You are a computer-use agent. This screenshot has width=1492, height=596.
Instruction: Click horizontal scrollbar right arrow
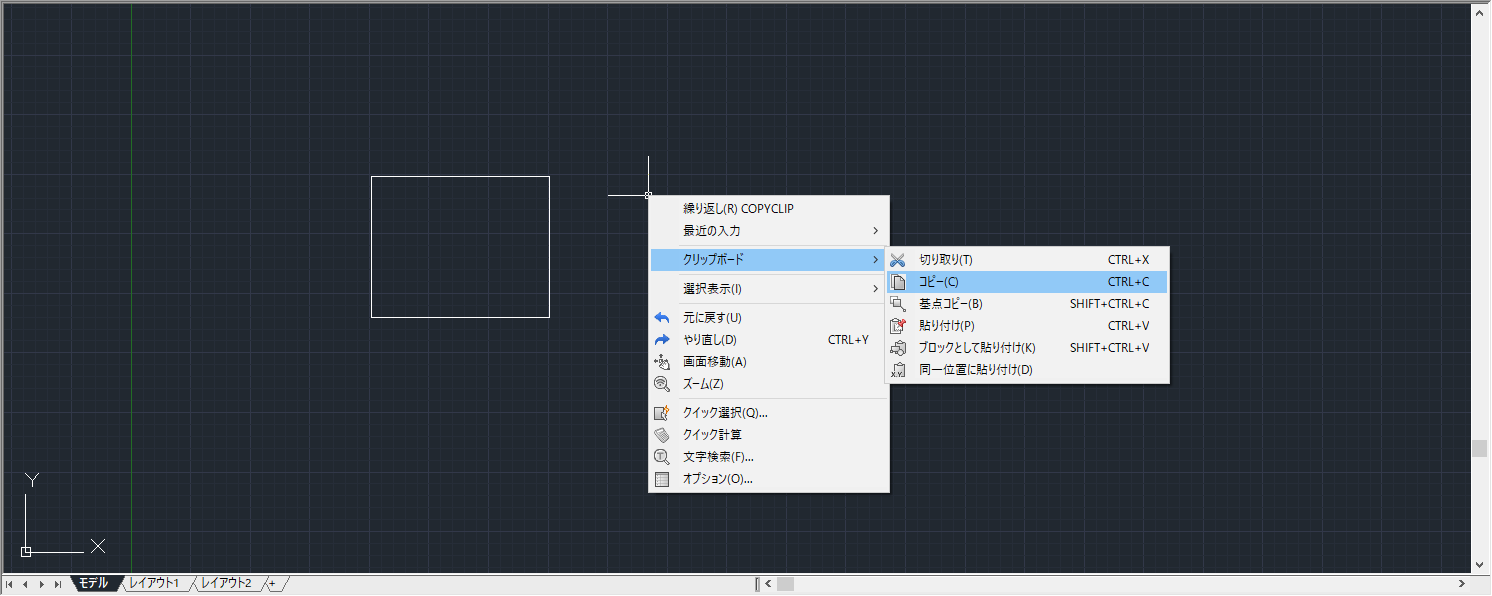click(x=1462, y=584)
